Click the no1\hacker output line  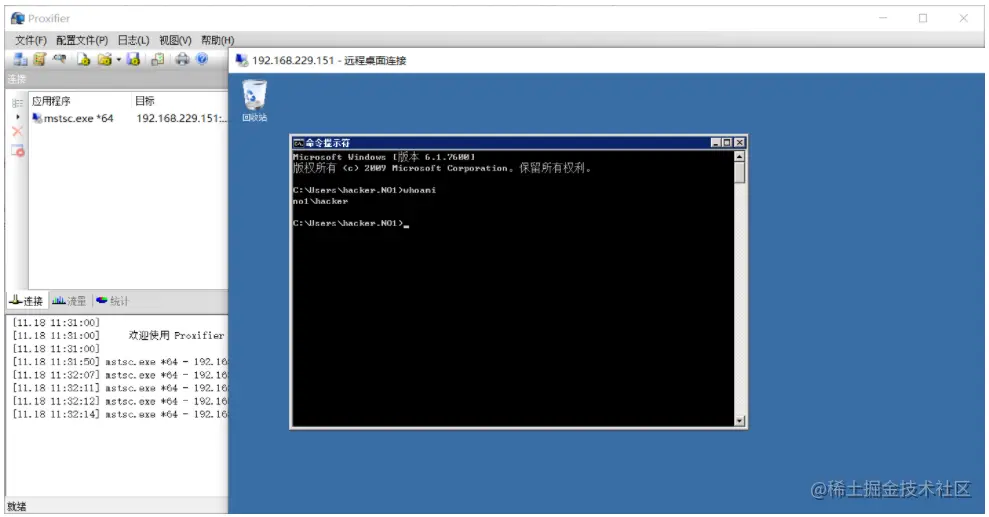320,201
